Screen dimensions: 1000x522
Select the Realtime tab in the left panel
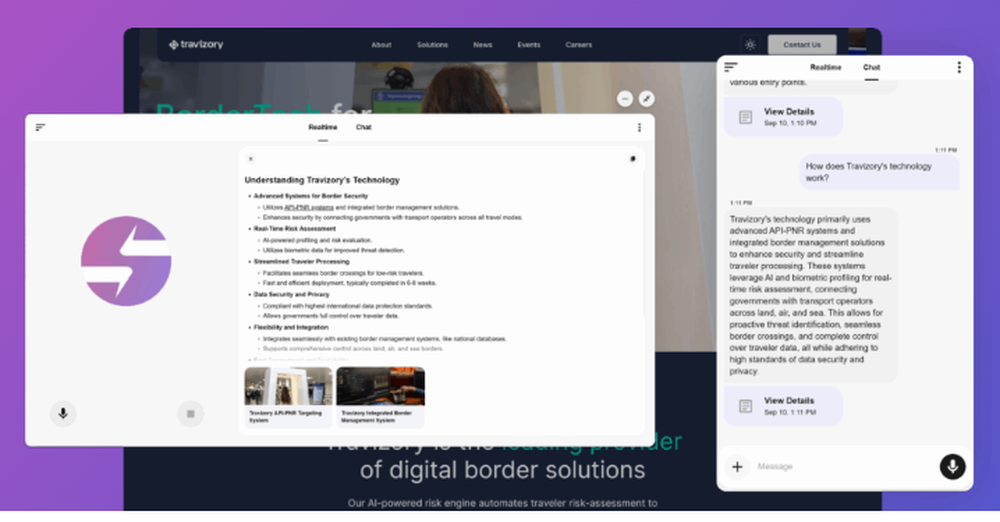coord(323,127)
